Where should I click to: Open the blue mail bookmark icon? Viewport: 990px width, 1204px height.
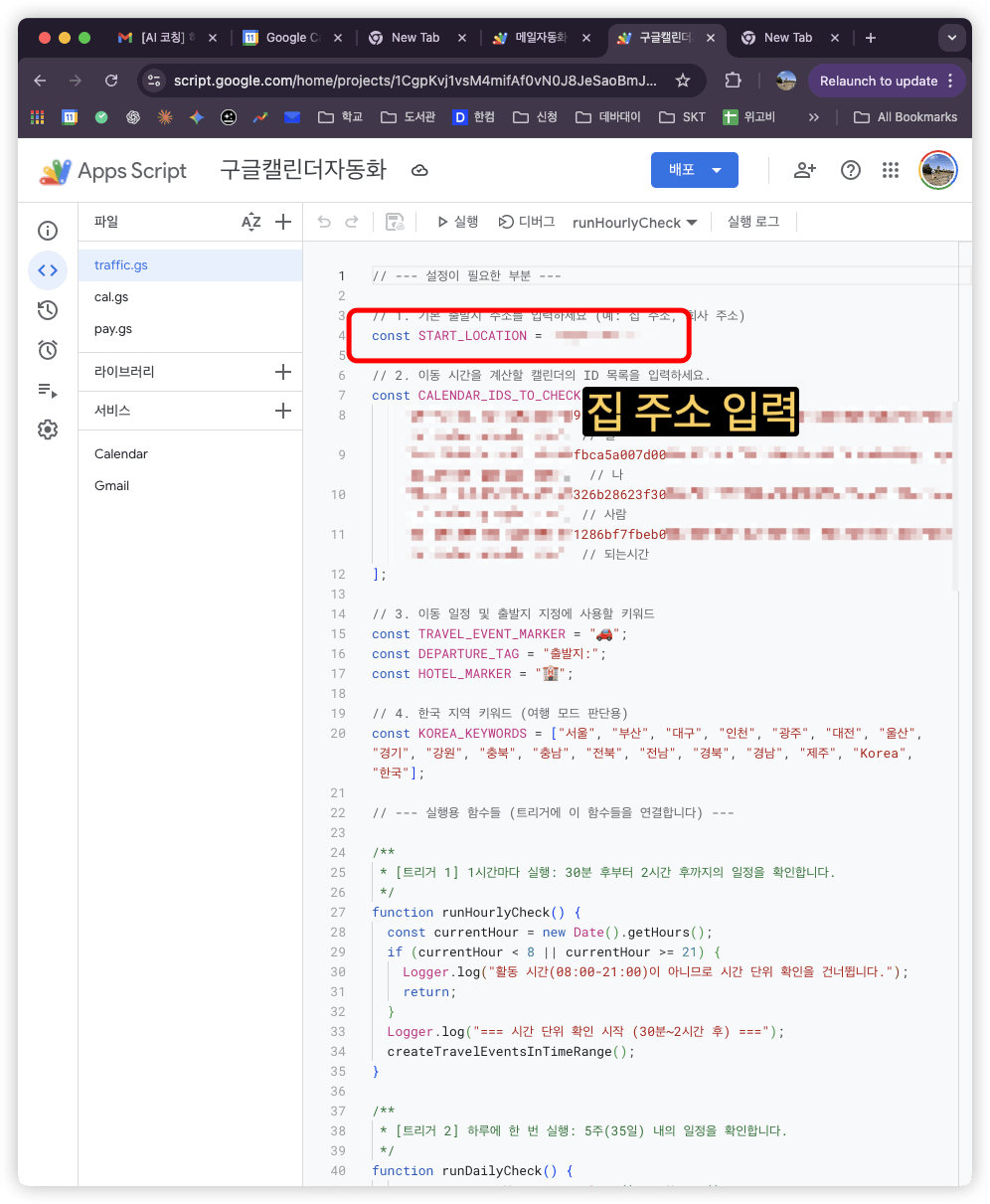[x=291, y=117]
